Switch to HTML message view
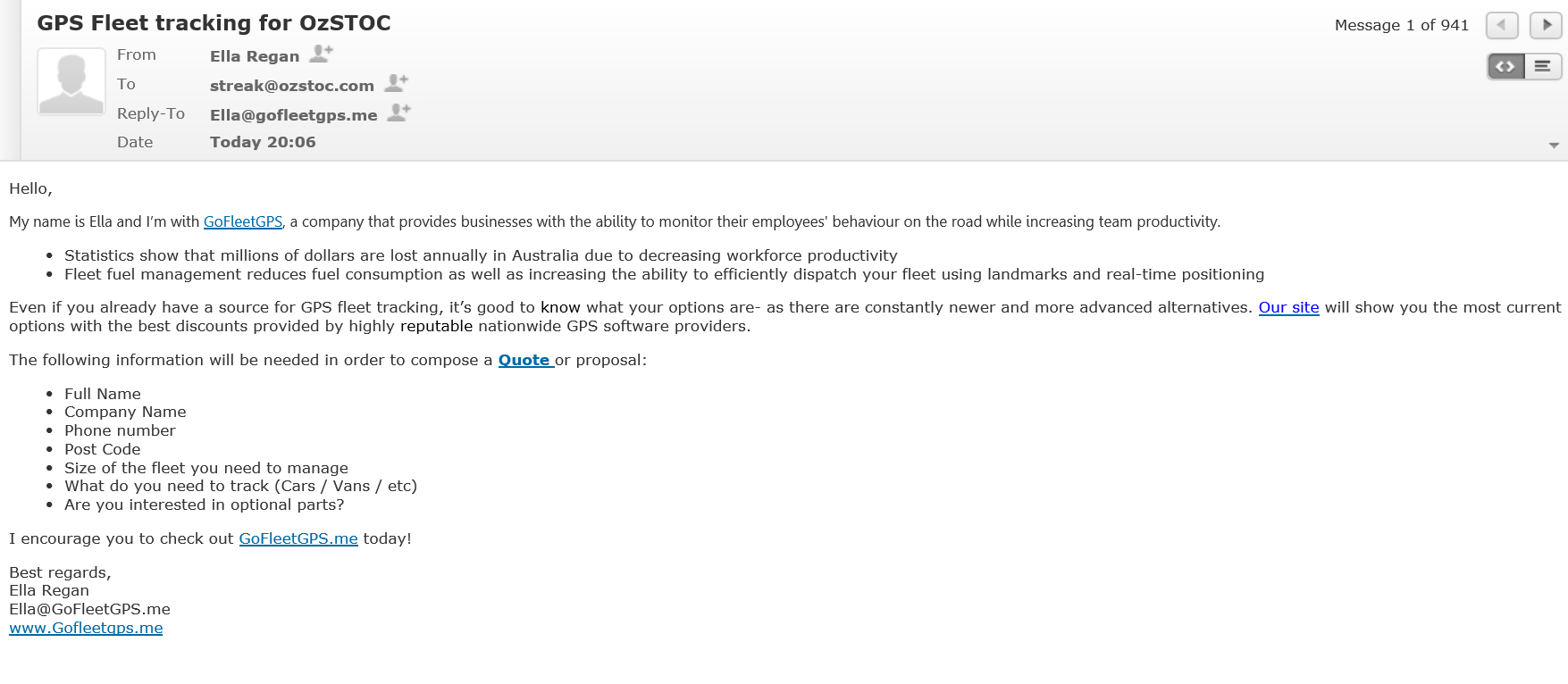 coord(1505,67)
